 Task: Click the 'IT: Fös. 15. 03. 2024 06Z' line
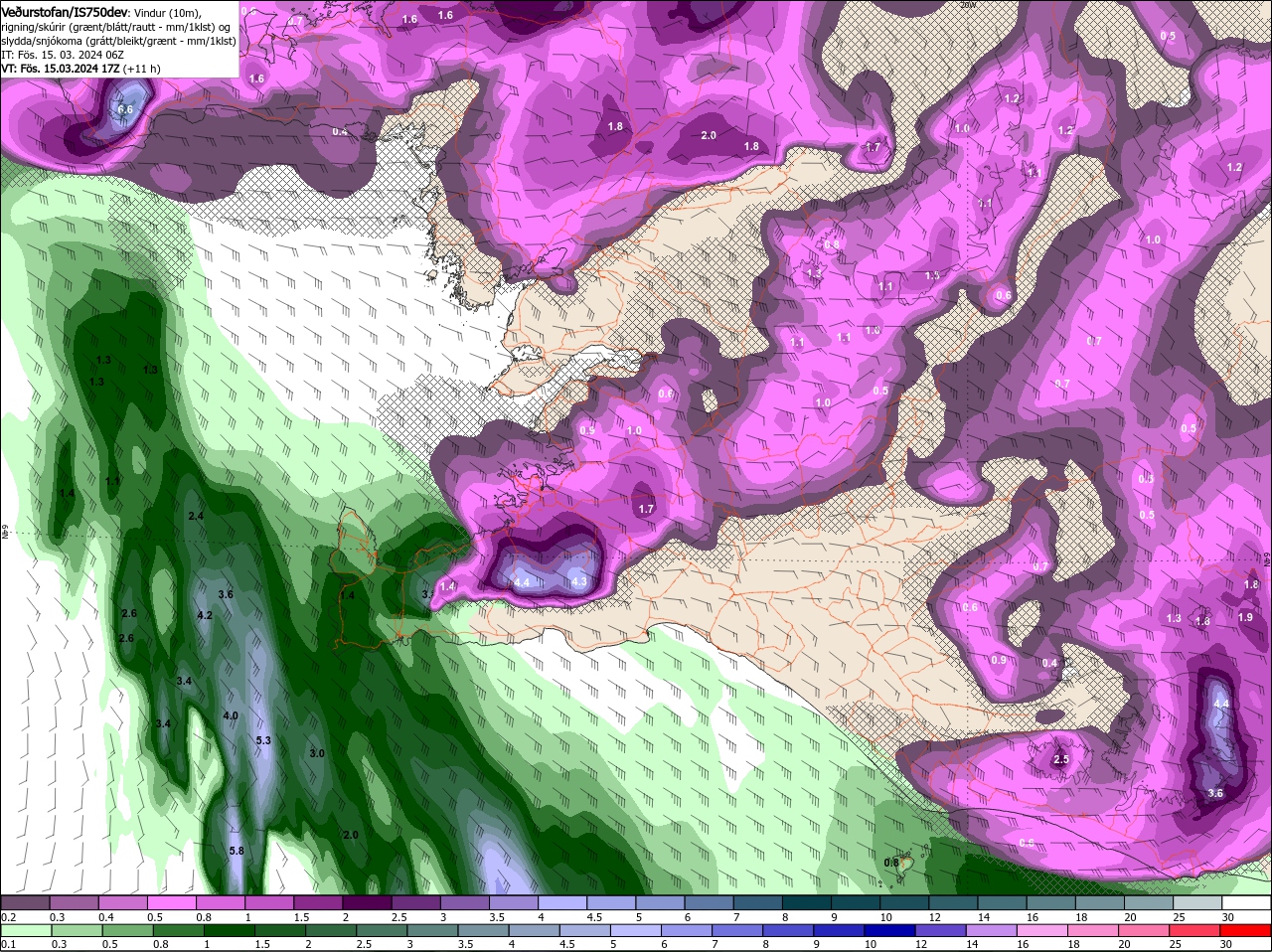[62, 54]
